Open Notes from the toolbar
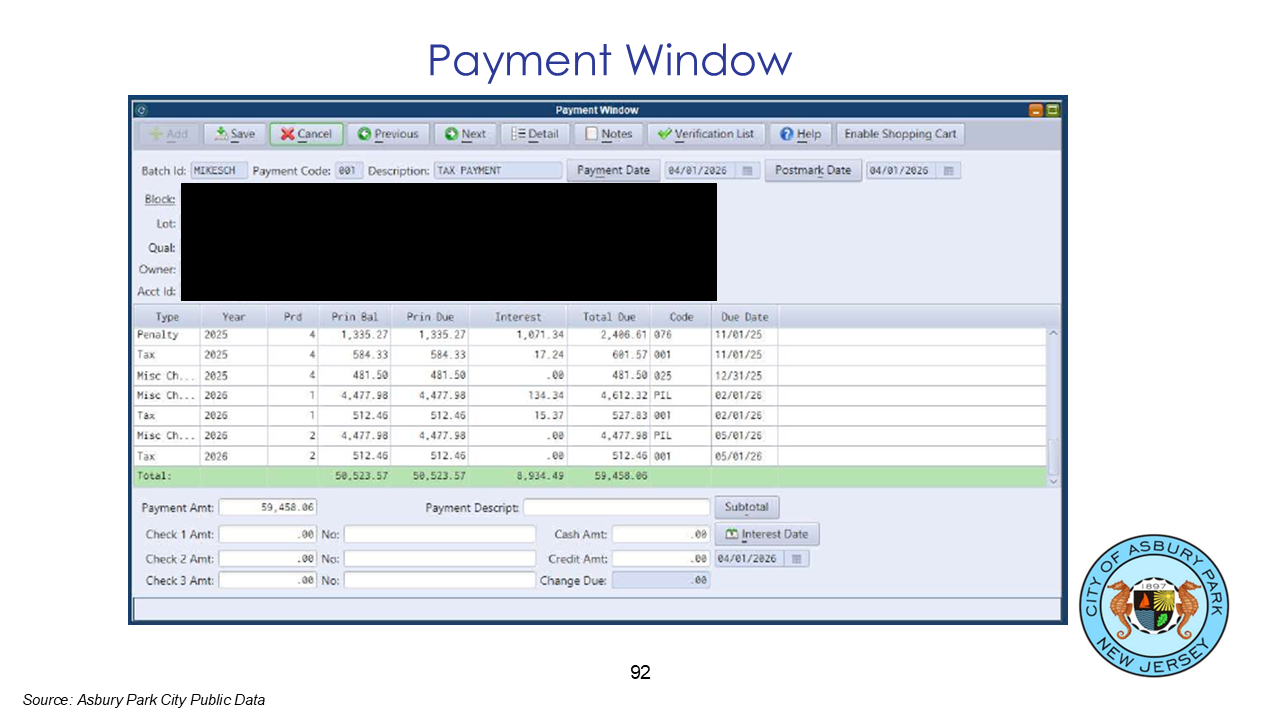Image resolution: width=1280 pixels, height=720 pixels. [x=609, y=134]
